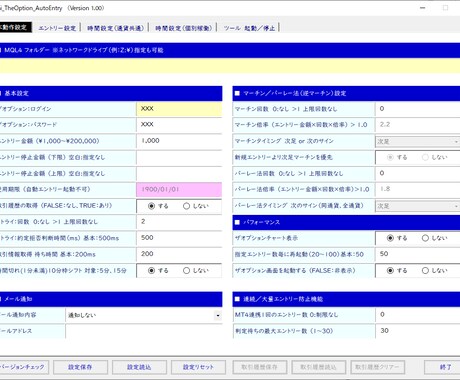Switch to the エントリー設定 tab
The width and height of the screenshot is (460, 380).
[57, 28]
